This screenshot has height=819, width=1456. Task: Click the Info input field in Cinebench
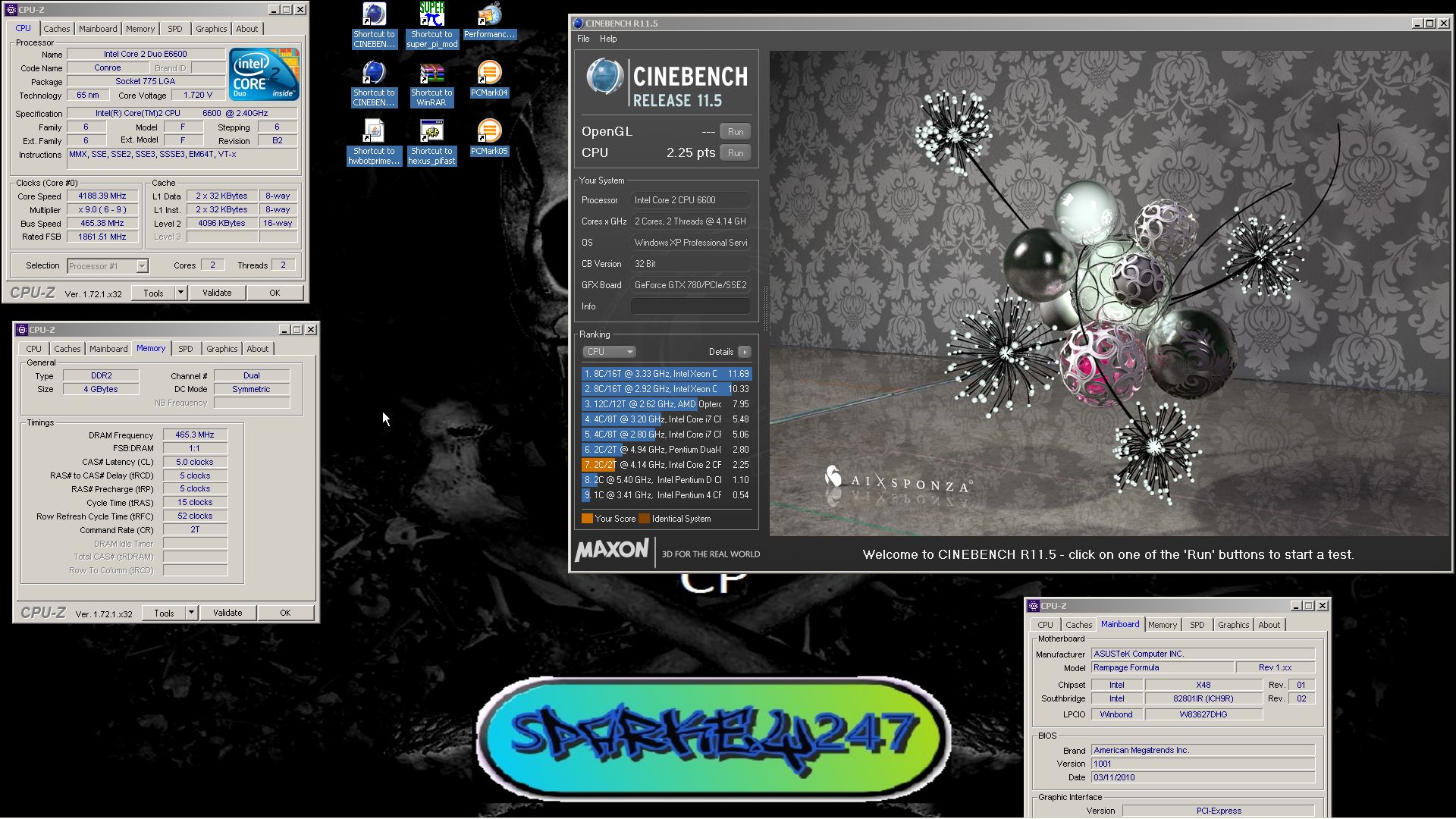pos(690,306)
